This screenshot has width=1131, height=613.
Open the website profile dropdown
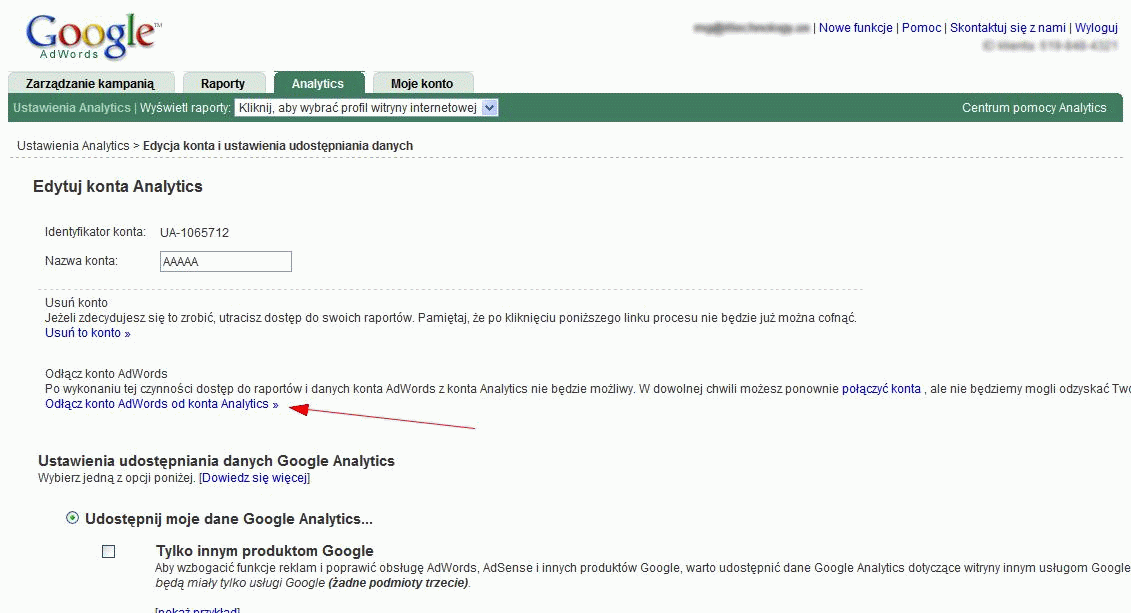(x=366, y=107)
